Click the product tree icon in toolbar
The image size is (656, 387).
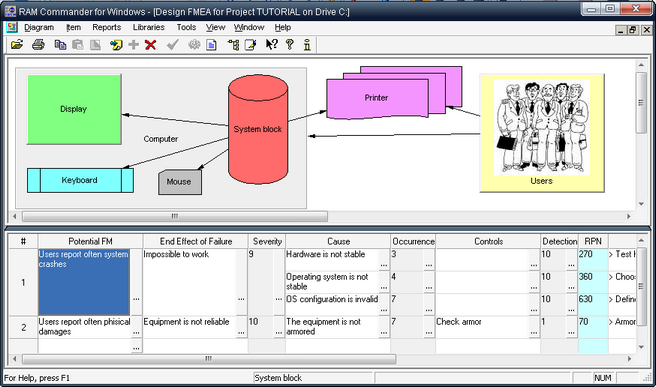[x=233, y=44]
